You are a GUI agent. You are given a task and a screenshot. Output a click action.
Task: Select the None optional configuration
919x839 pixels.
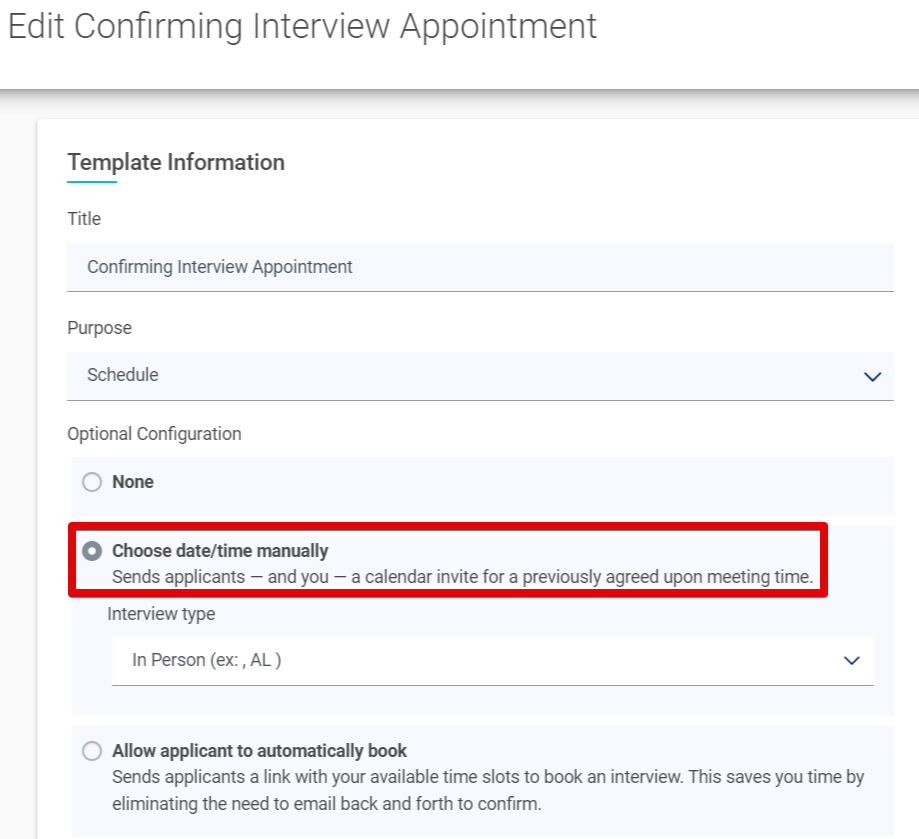[x=92, y=482]
